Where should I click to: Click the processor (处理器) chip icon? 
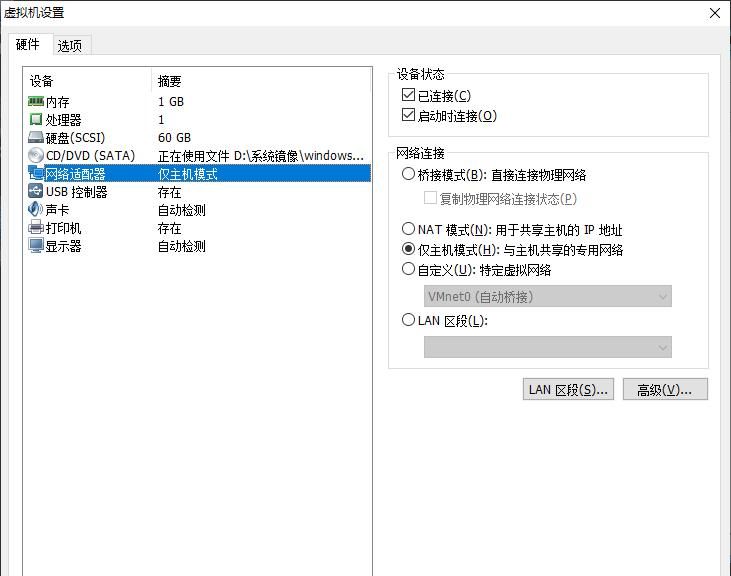click(x=36, y=119)
